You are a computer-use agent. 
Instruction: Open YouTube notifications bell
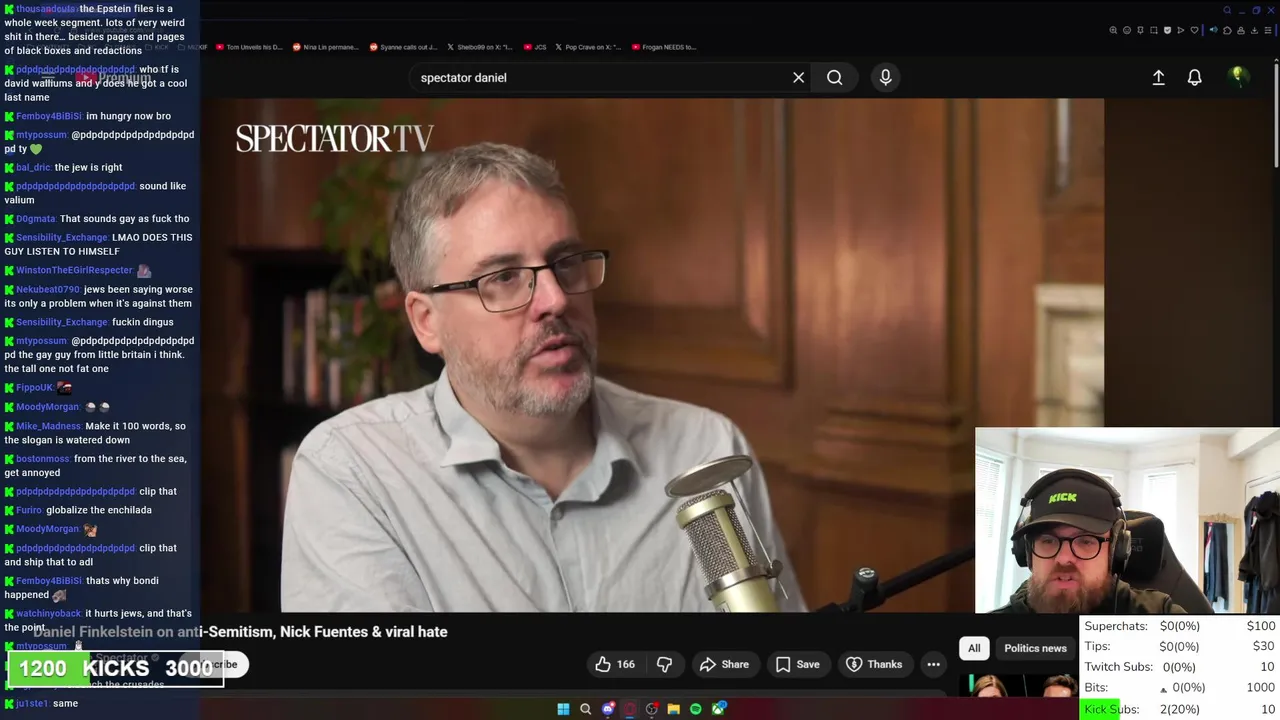tap(1194, 77)
